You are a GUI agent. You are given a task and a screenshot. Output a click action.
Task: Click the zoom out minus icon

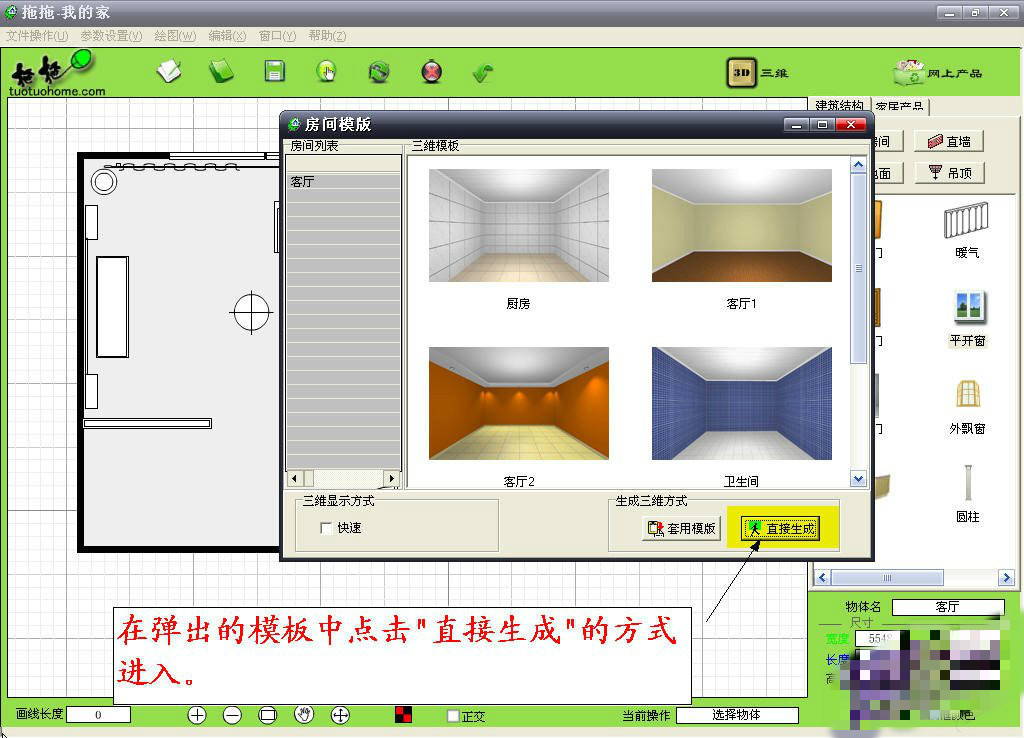232,715
